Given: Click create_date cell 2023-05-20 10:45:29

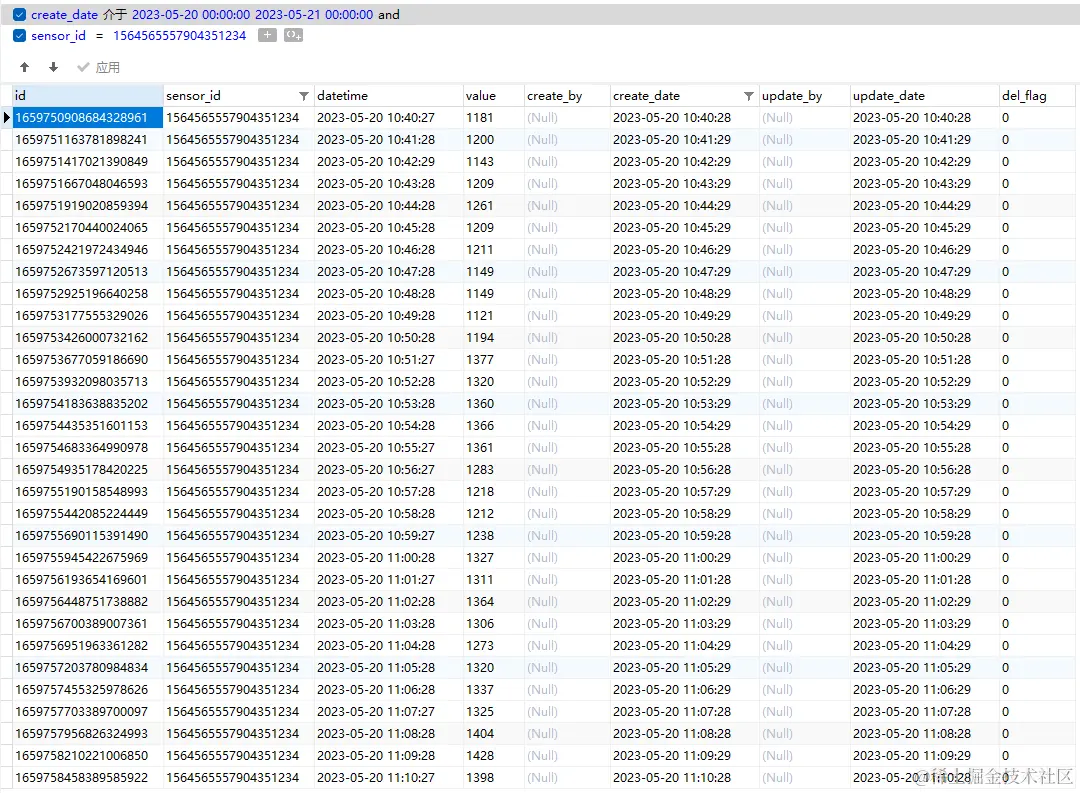Looking at the screenshot, I should point(685,228).
